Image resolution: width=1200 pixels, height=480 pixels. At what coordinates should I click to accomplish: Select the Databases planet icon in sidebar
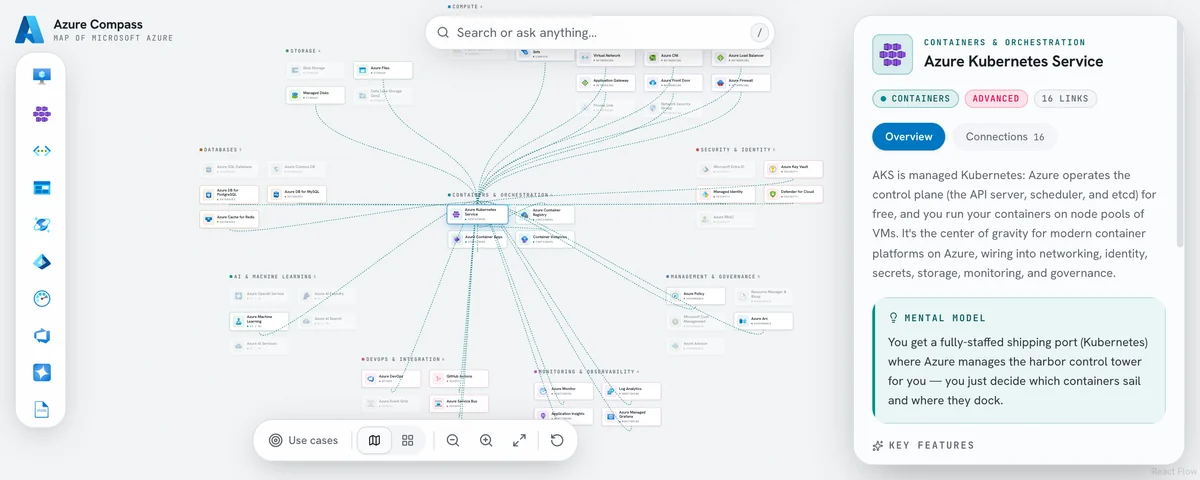(x=42, y=224)
